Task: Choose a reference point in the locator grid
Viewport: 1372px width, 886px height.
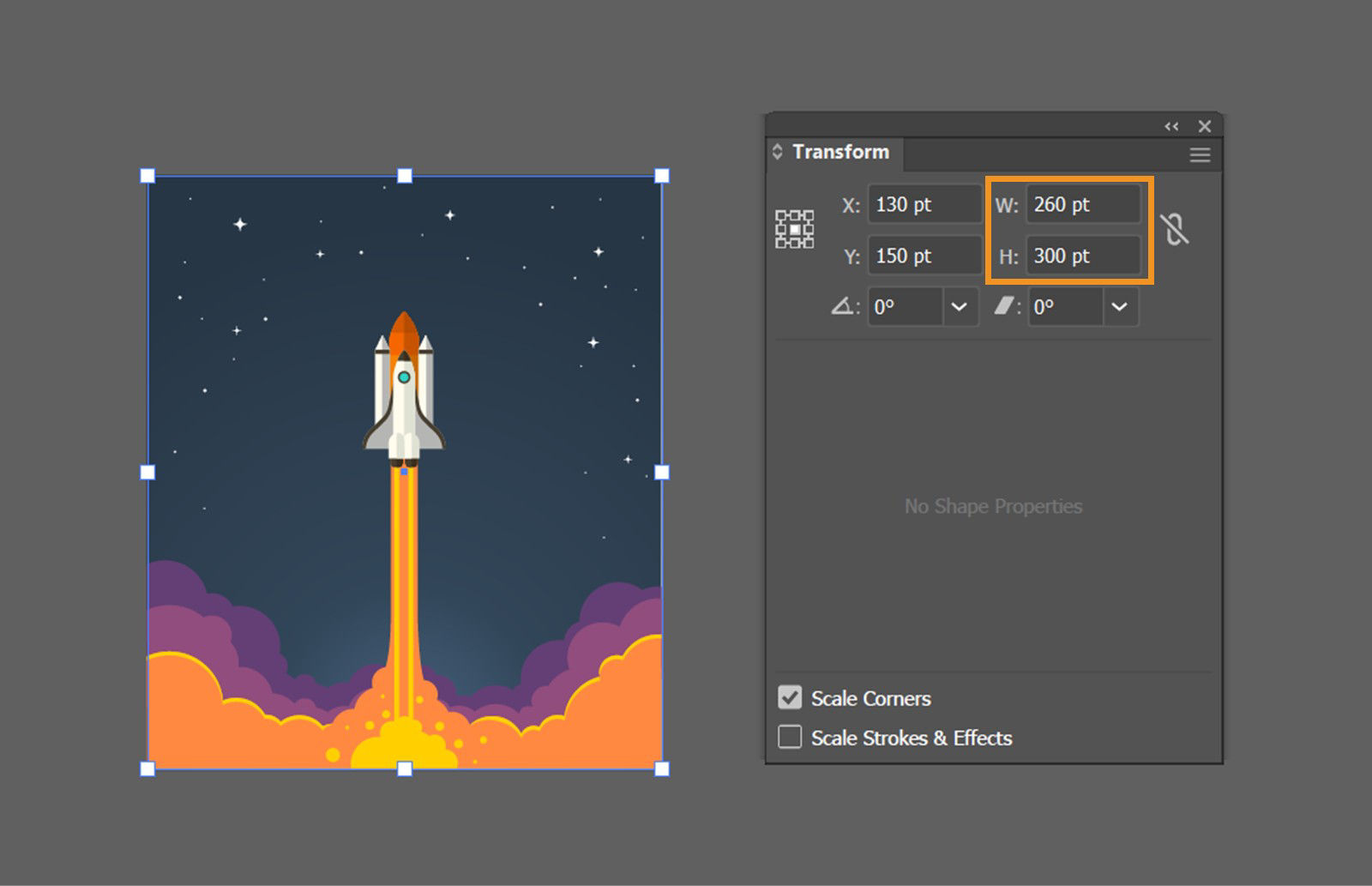Action: click(795, 229)
